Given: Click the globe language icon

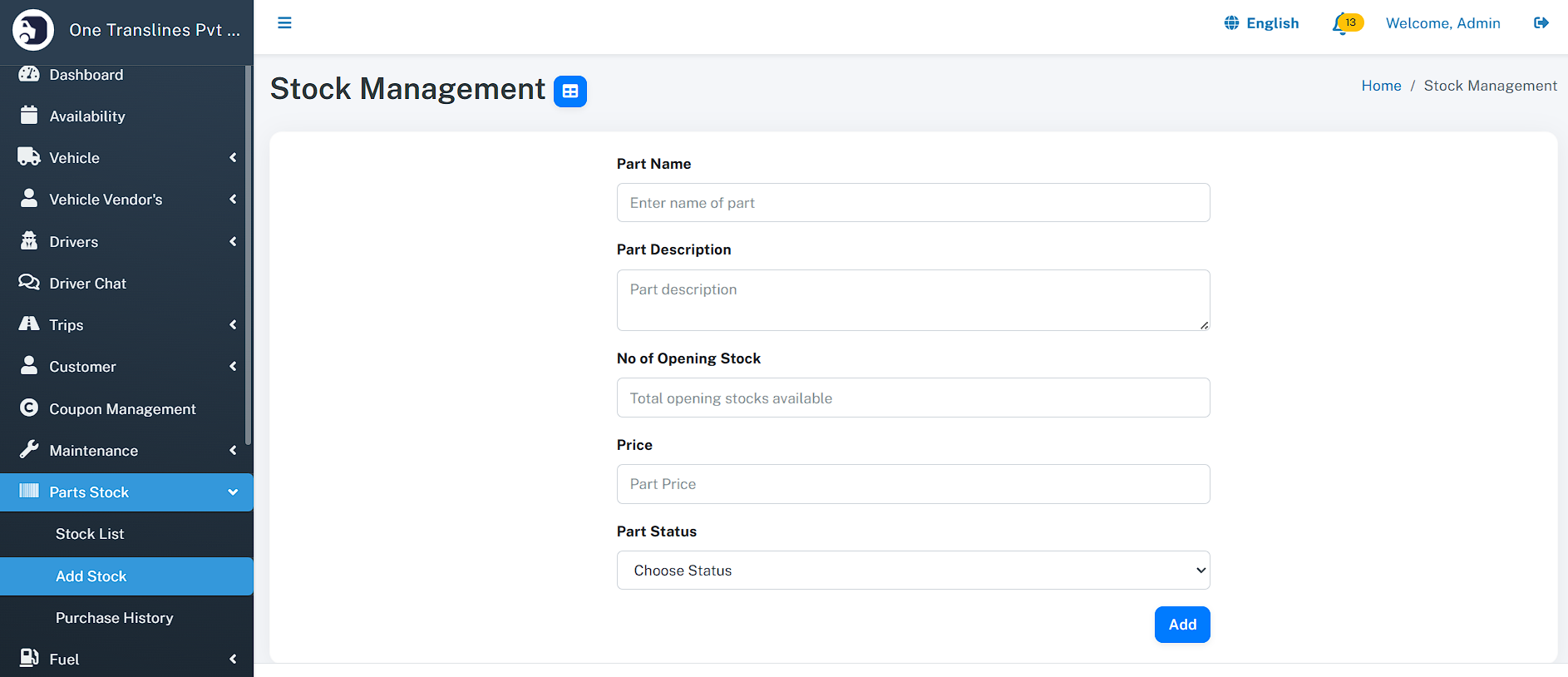Looking at the screenshot, I should pyautogui.click(x=1231, y=23).
